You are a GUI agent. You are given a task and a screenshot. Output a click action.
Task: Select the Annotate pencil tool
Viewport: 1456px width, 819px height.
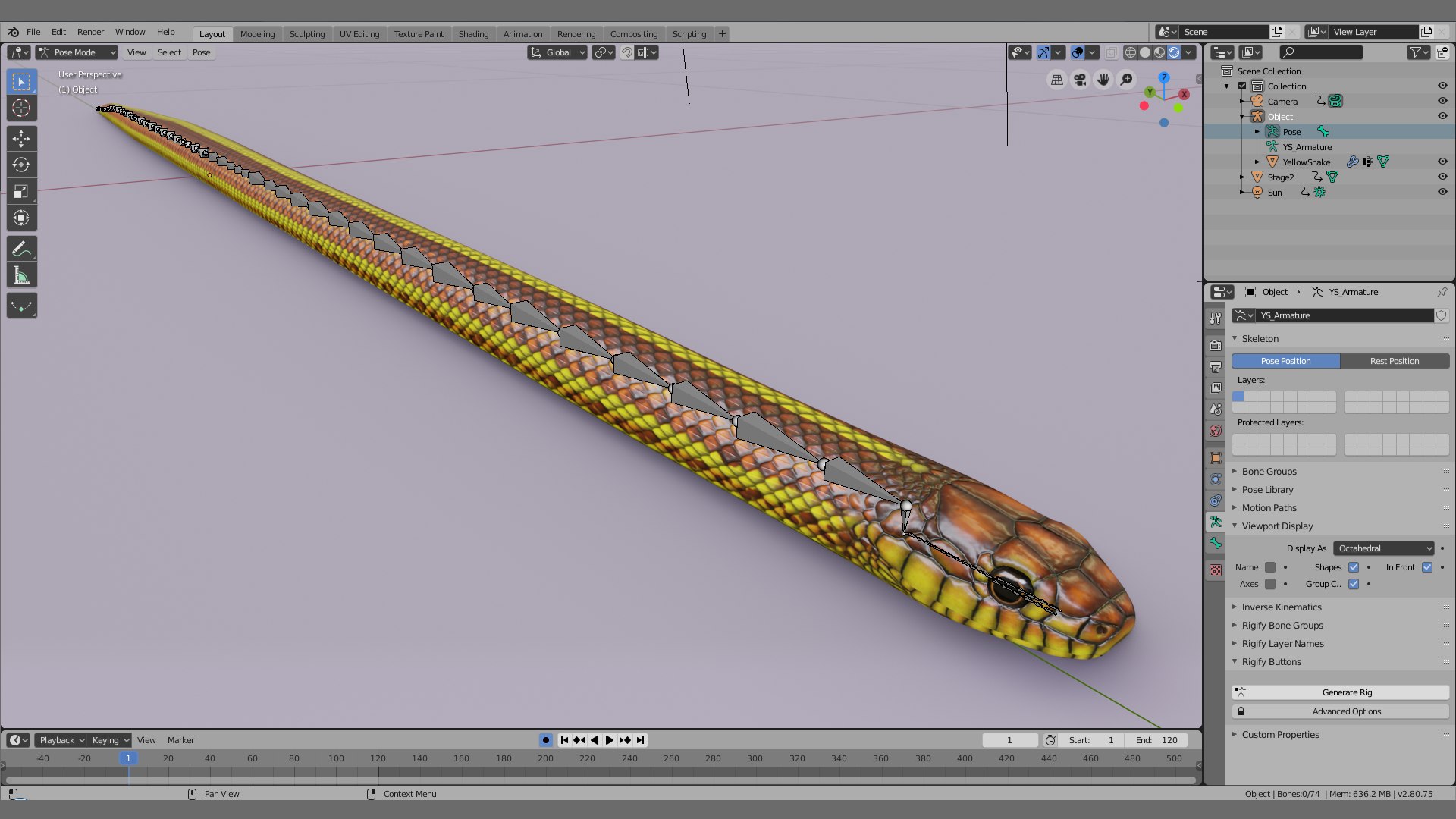(21, 249)
